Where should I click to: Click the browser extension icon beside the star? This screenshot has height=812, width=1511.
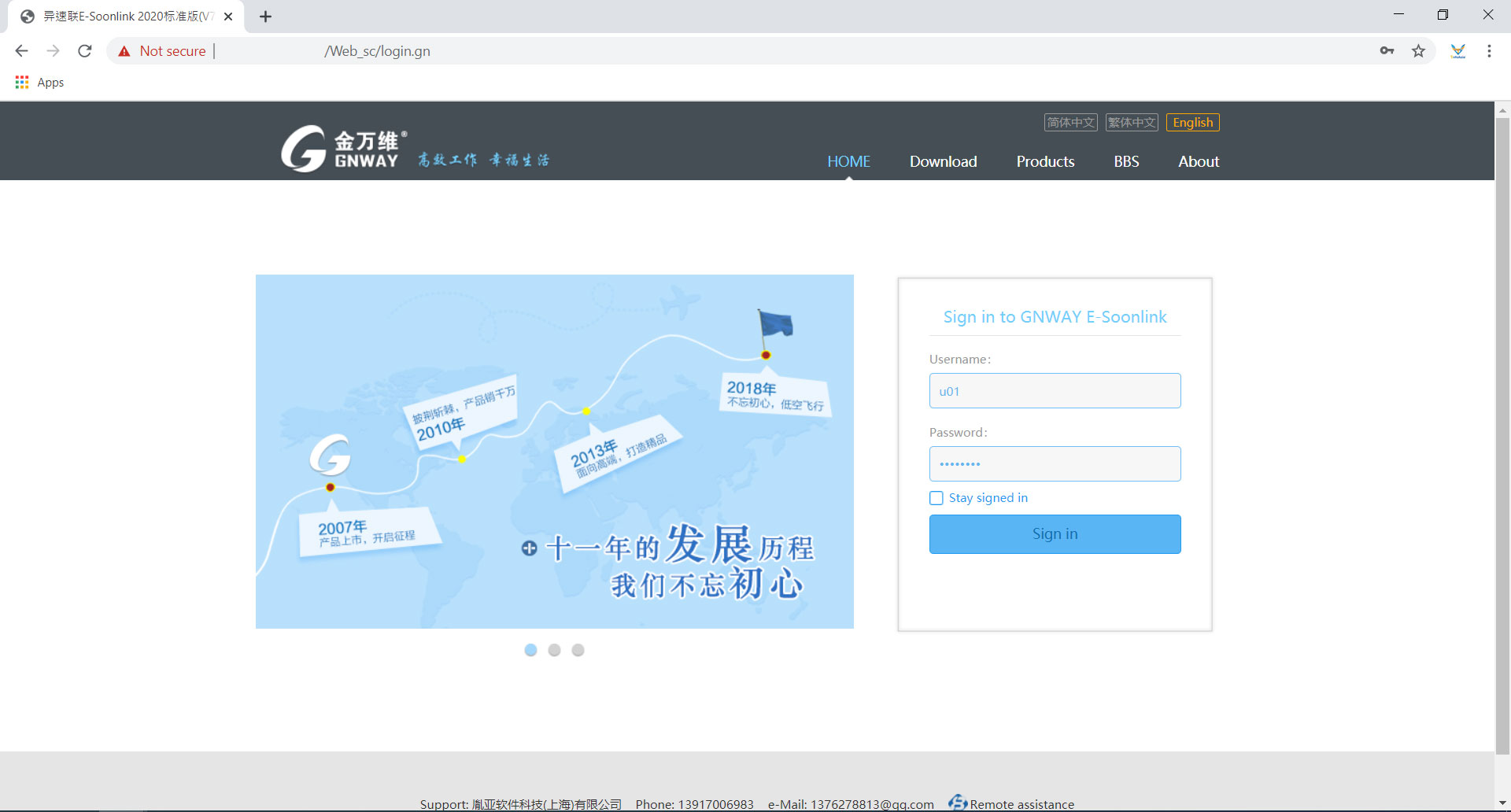pyautogui.click(x=1457, y=51)
